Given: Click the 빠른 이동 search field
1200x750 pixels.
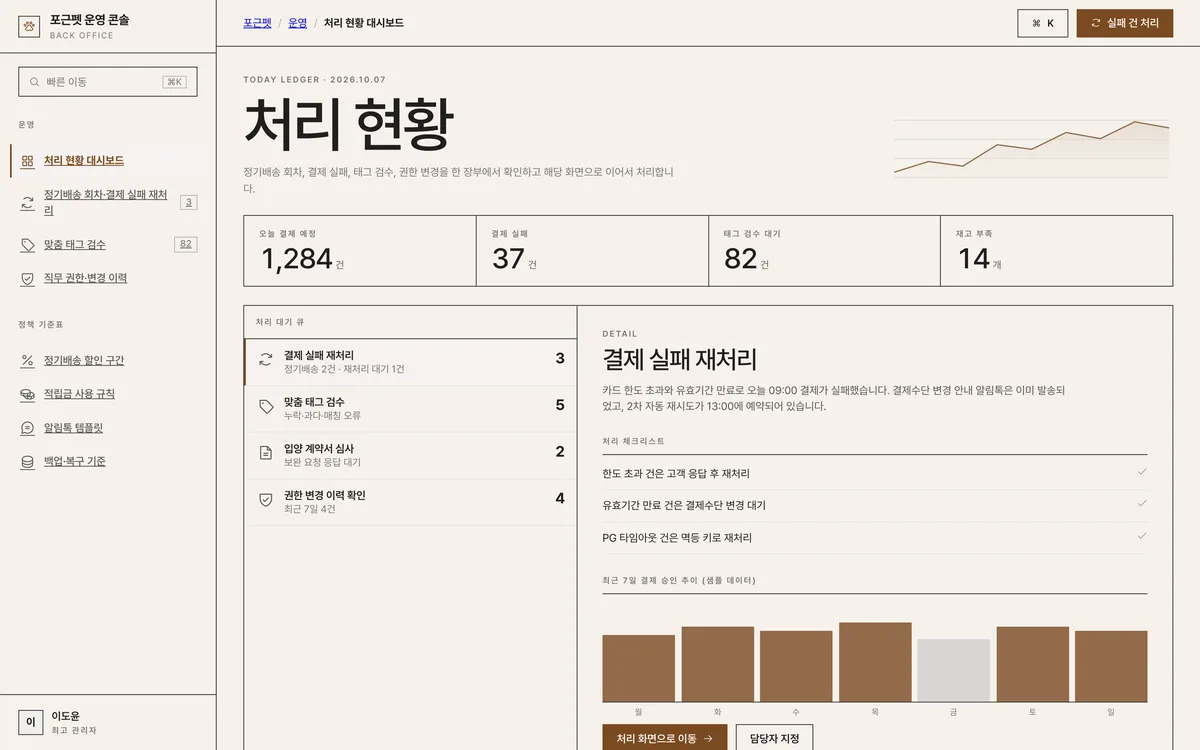Looking at the screenshot, I should click(x=108, y=82).
